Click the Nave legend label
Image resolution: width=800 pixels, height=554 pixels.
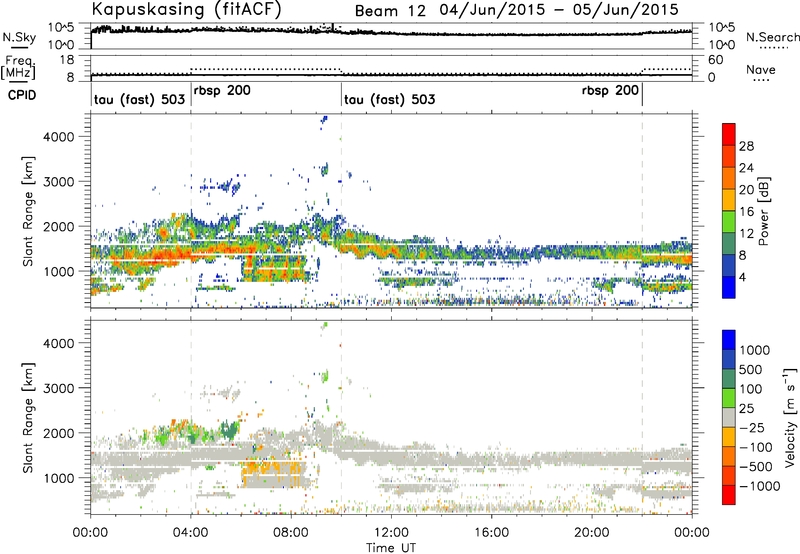click(761, 69)
